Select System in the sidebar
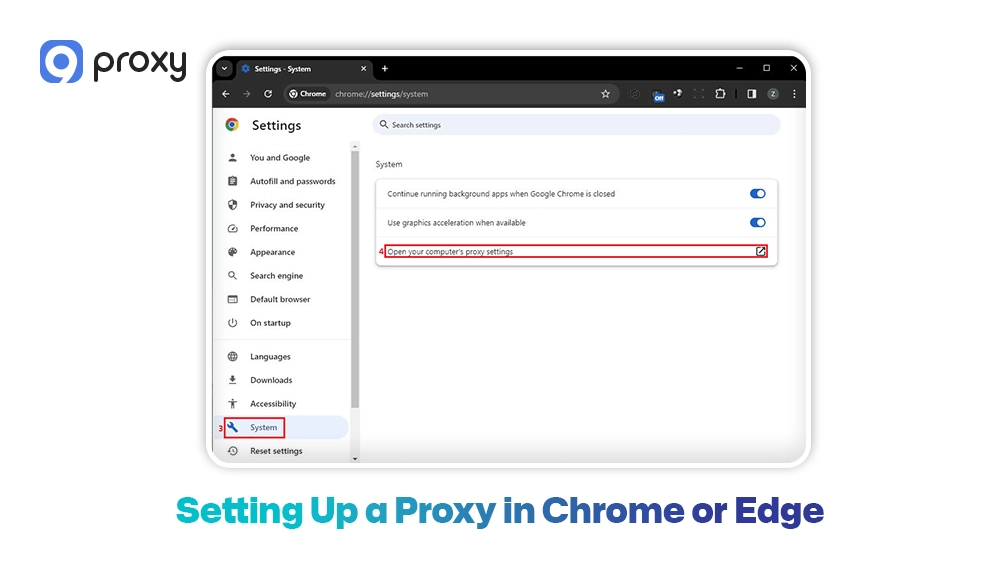This screenshot has height=563, width=1000. tap(263, 427)
